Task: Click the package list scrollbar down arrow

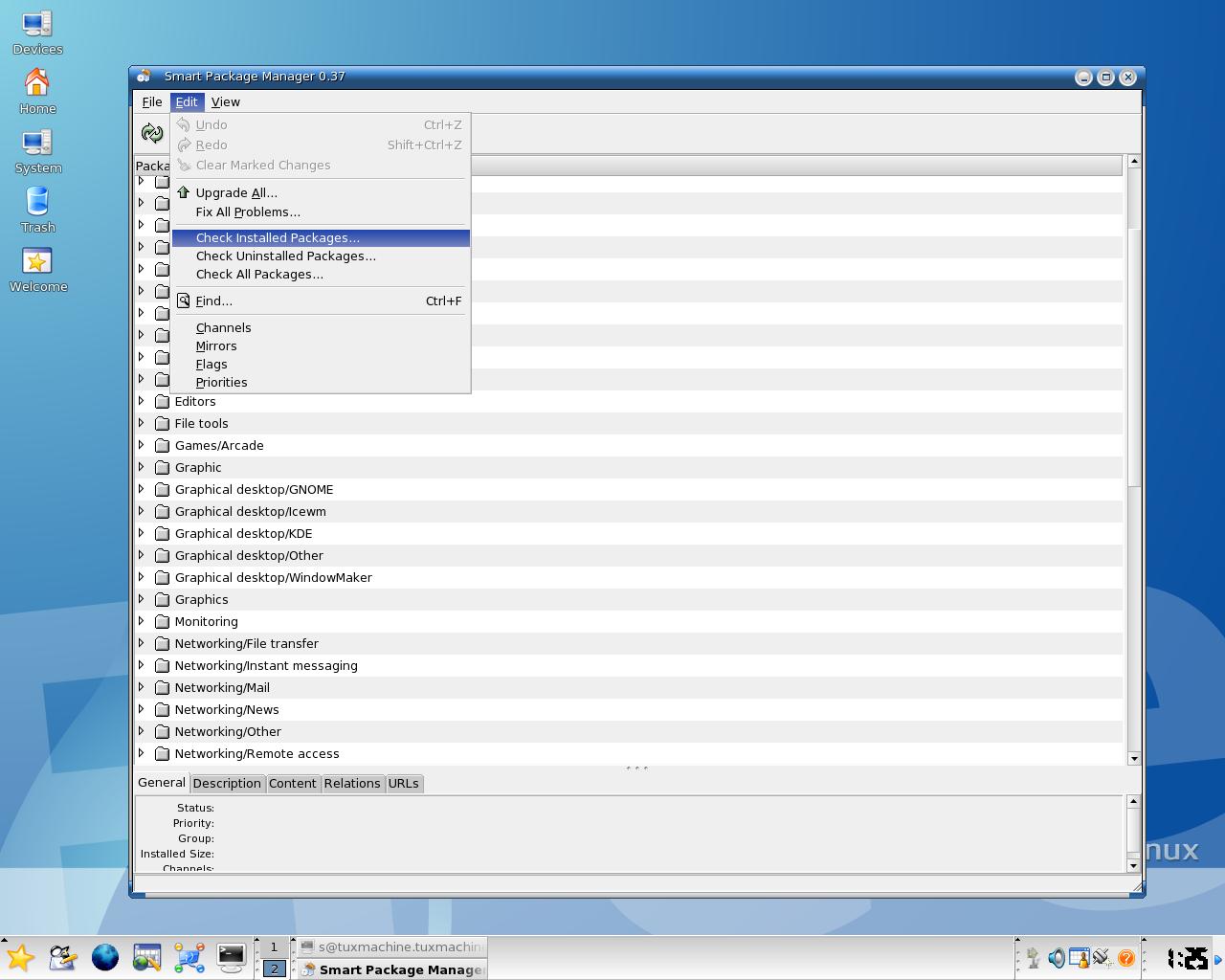Action: pyautogui.click(x=1134, y=759)
